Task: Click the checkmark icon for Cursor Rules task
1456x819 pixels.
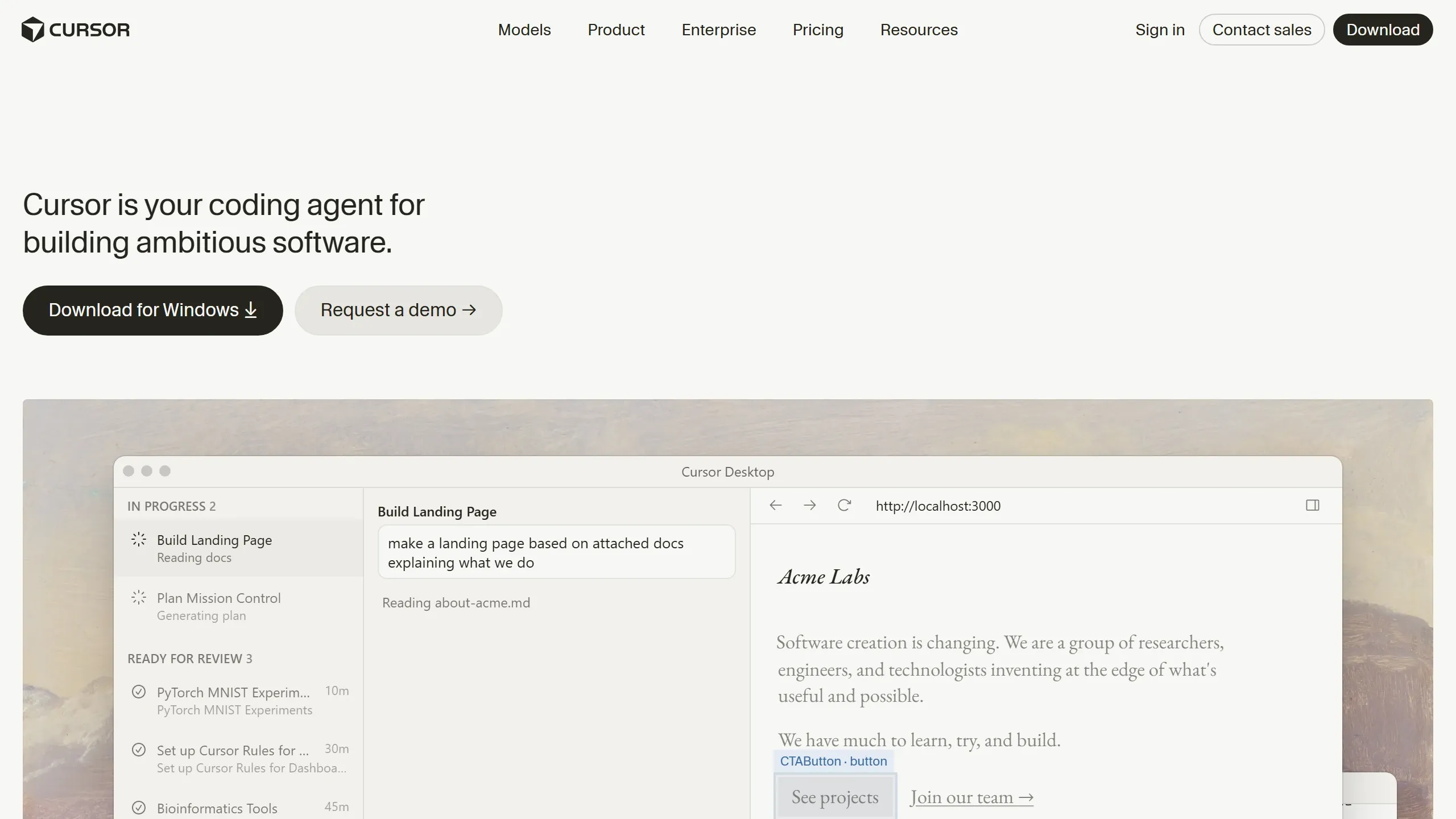Action: pyautogui.click(x=139, y=750)
